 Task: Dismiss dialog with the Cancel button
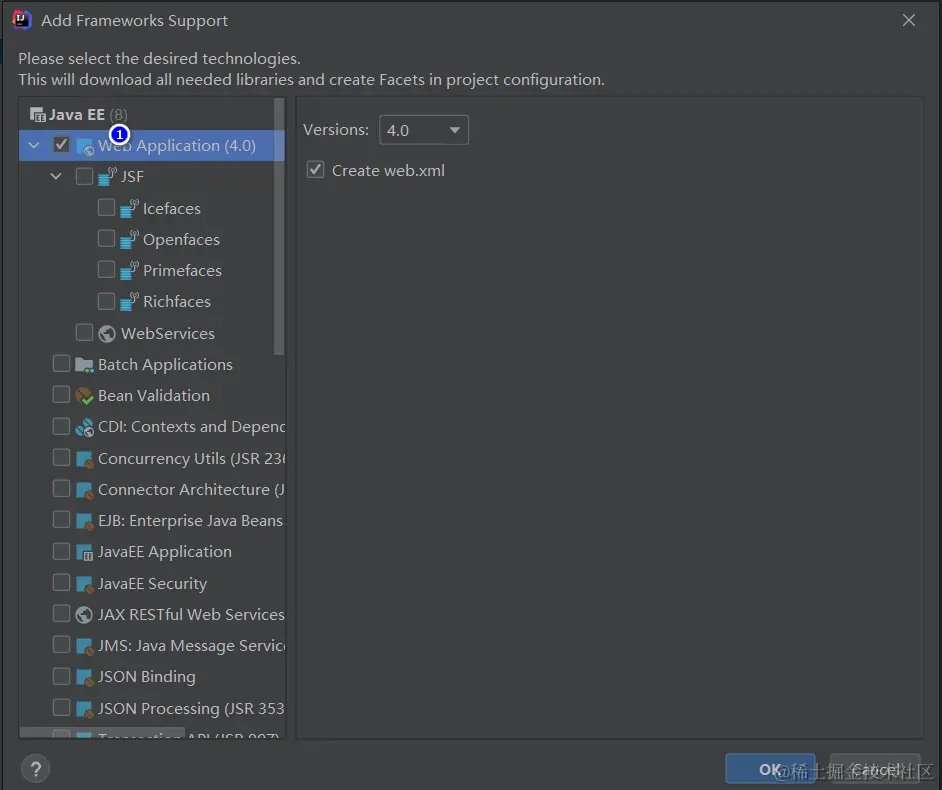[x=875, y=769]
